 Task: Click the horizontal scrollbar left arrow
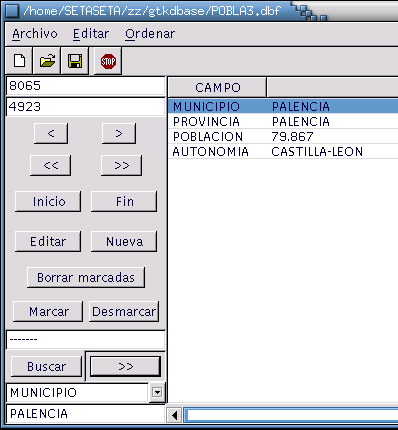coord(174,415)
